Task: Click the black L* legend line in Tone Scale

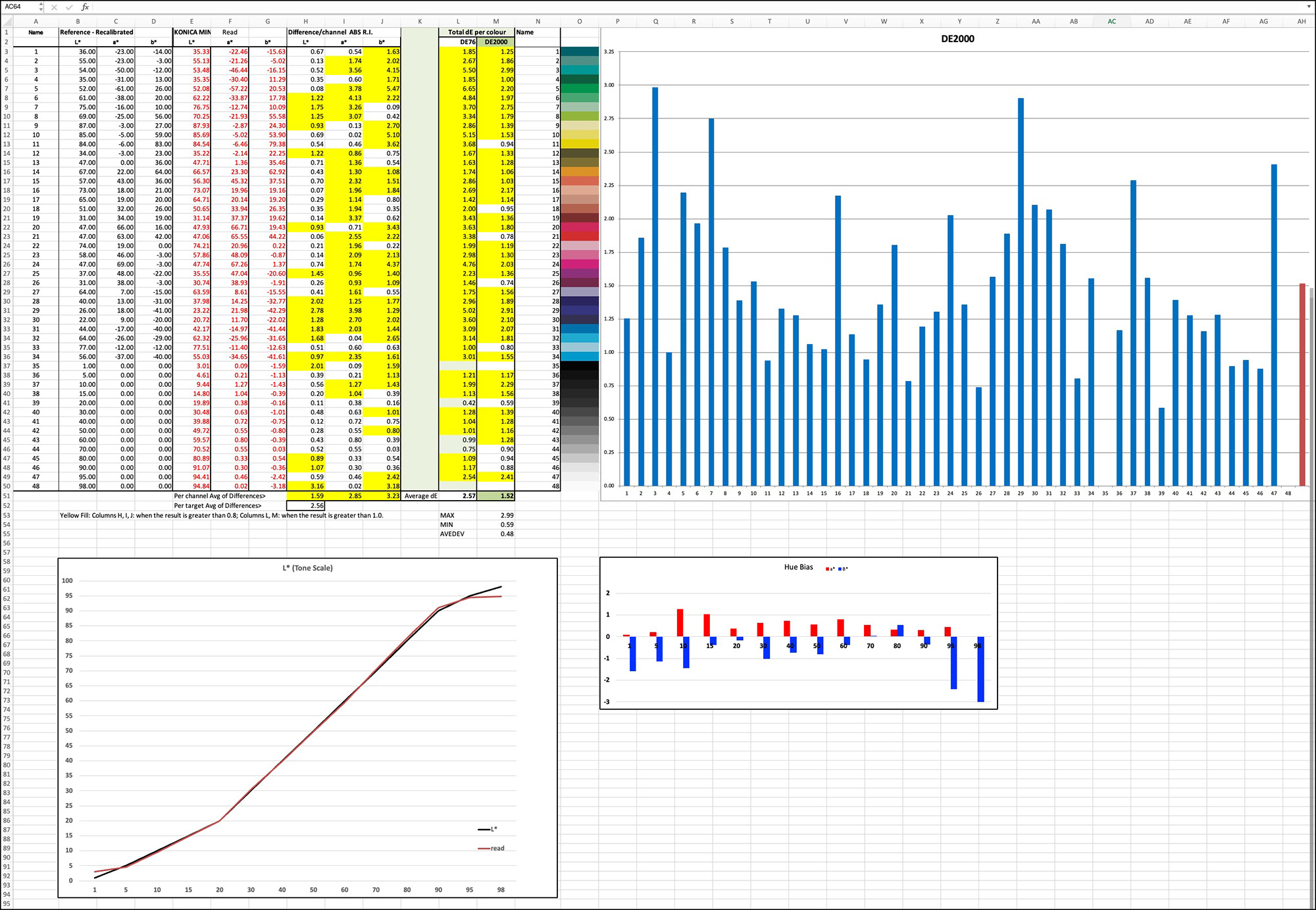Action: pos(484,829)
